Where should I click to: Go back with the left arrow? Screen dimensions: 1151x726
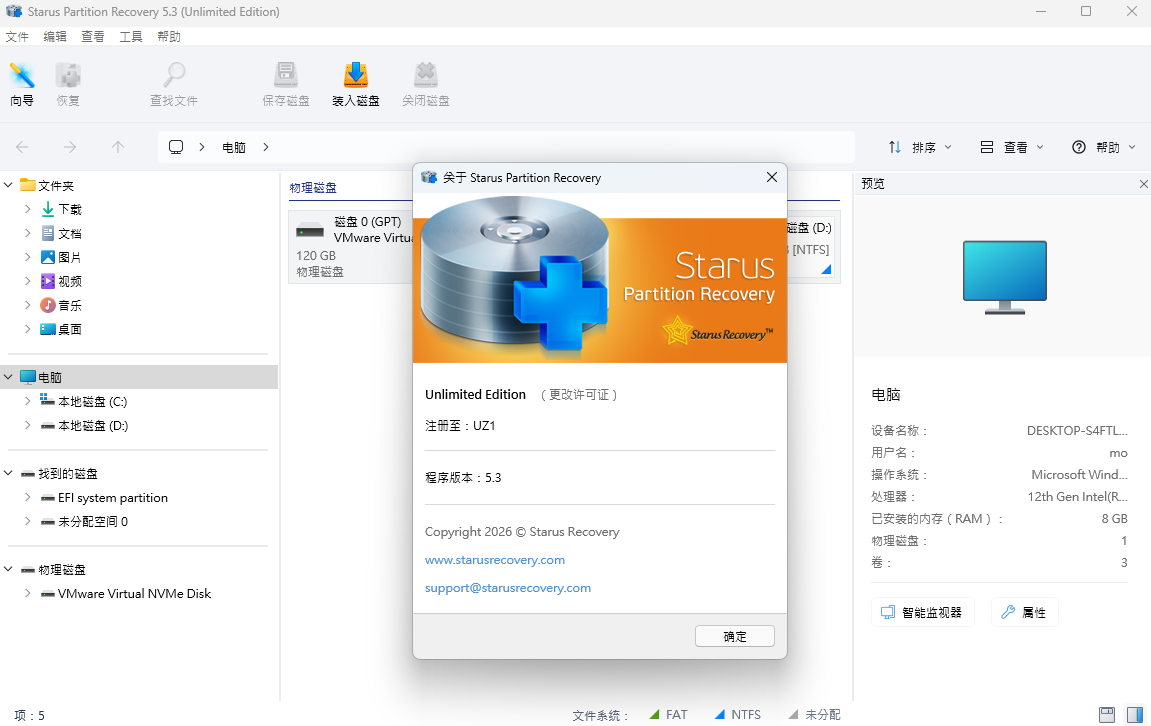(x=22, y=148)
